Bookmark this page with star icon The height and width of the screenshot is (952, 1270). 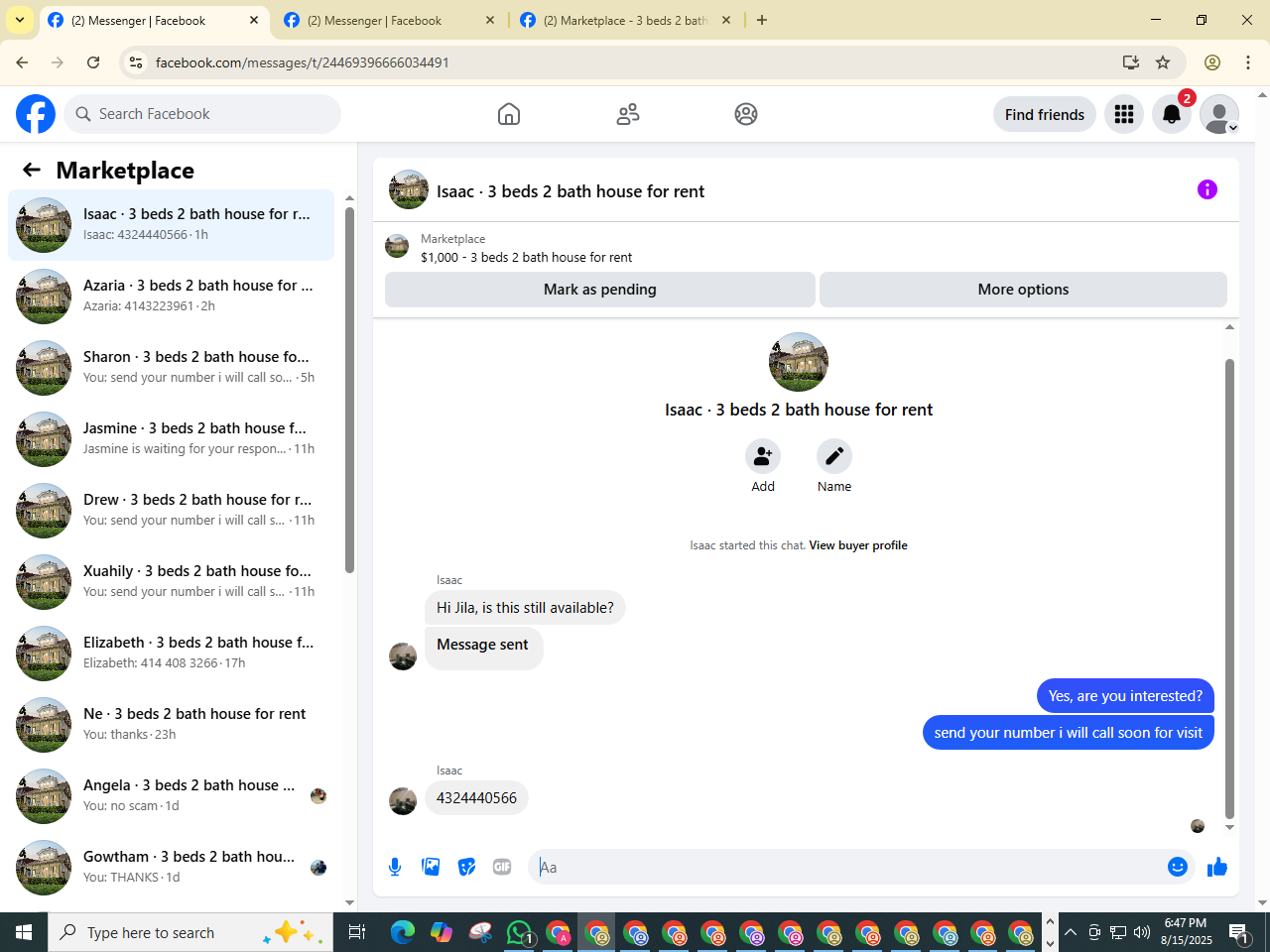coord(1163,62)
